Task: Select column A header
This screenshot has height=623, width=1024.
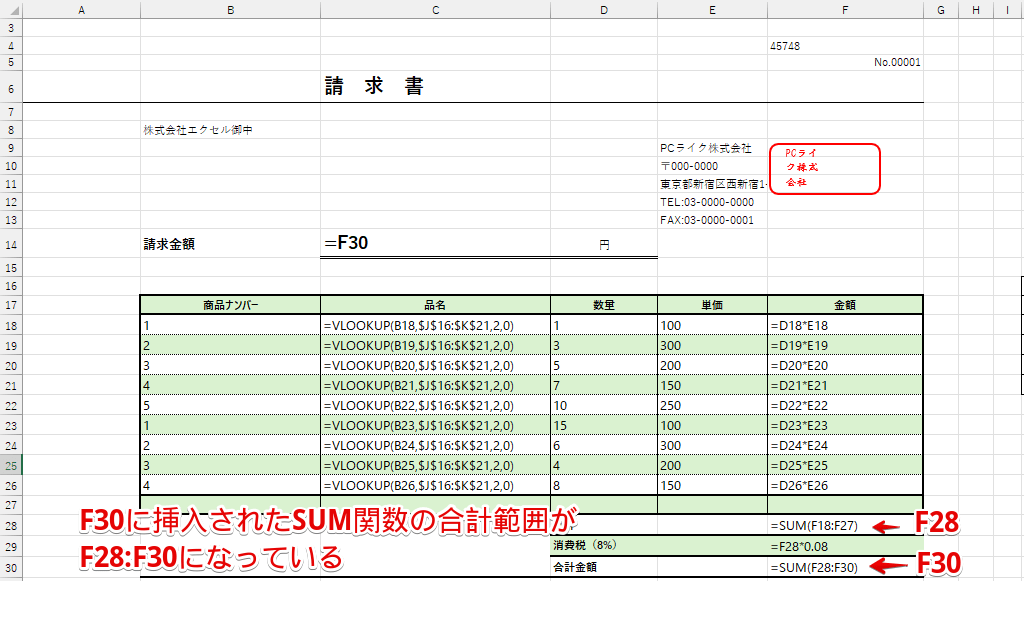Action: (x=81, y=10)
